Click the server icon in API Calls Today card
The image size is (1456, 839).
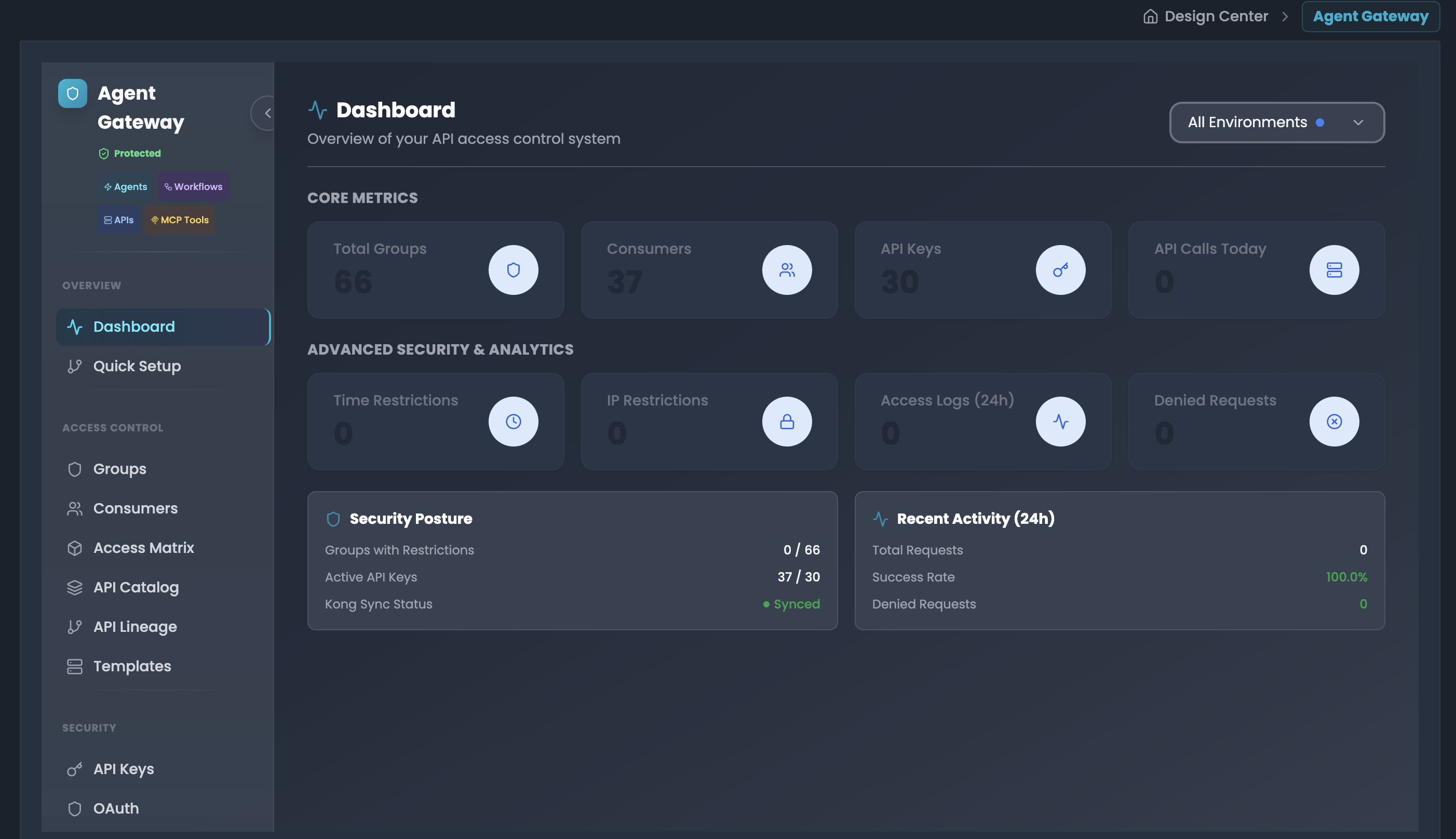pos(1334,269)
